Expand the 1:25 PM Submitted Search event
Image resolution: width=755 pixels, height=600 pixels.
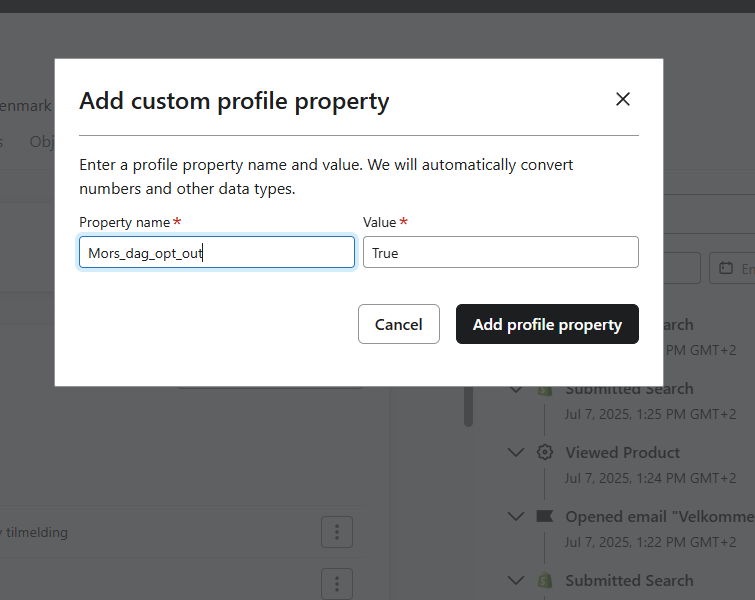pos(516,389)
